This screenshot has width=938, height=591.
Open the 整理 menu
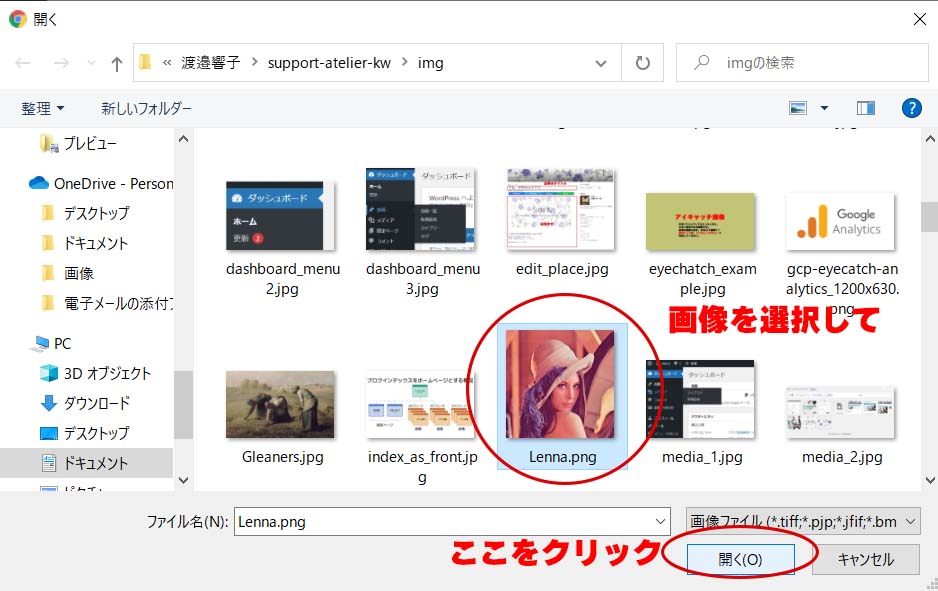point(43,108)
